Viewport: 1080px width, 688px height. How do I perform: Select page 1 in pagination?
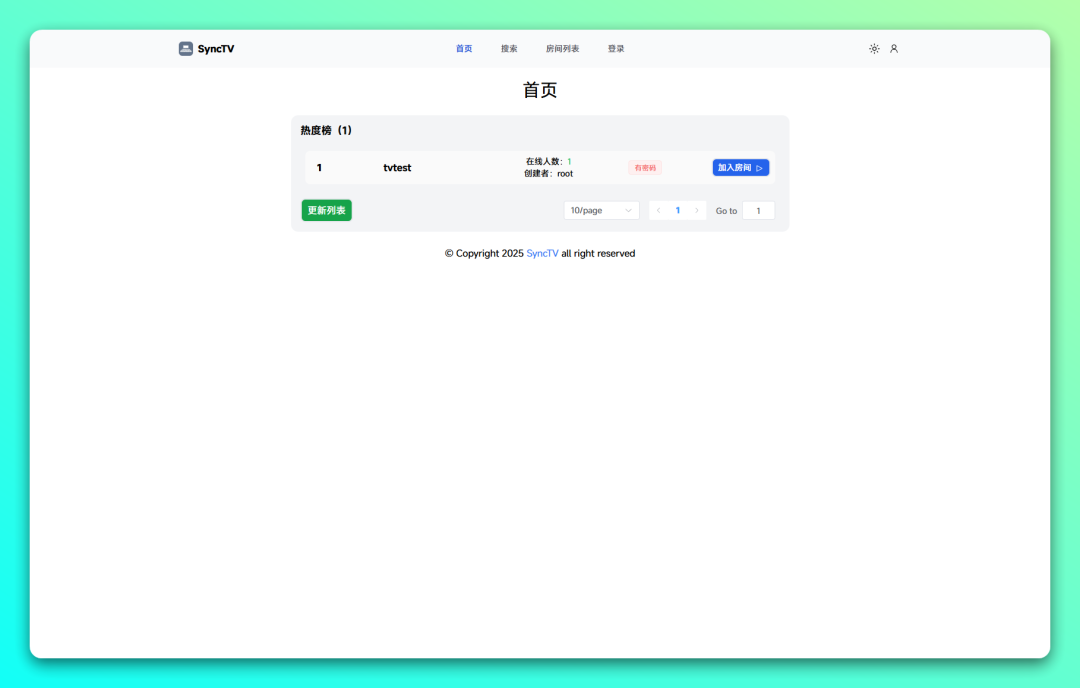click(x=678, y=210)
